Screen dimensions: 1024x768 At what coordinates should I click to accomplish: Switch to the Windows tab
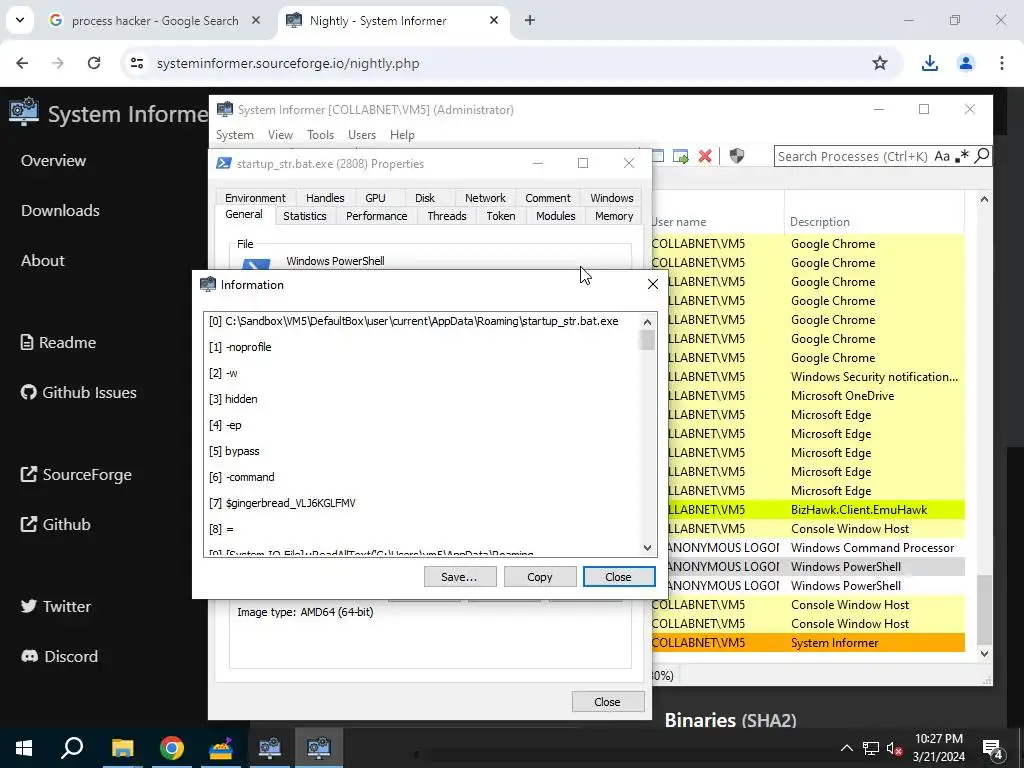click(x=611, y=198)
